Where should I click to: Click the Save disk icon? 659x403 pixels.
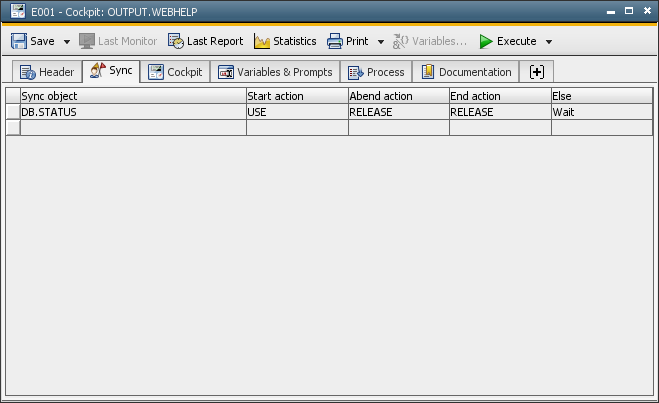tap(19, 42)
